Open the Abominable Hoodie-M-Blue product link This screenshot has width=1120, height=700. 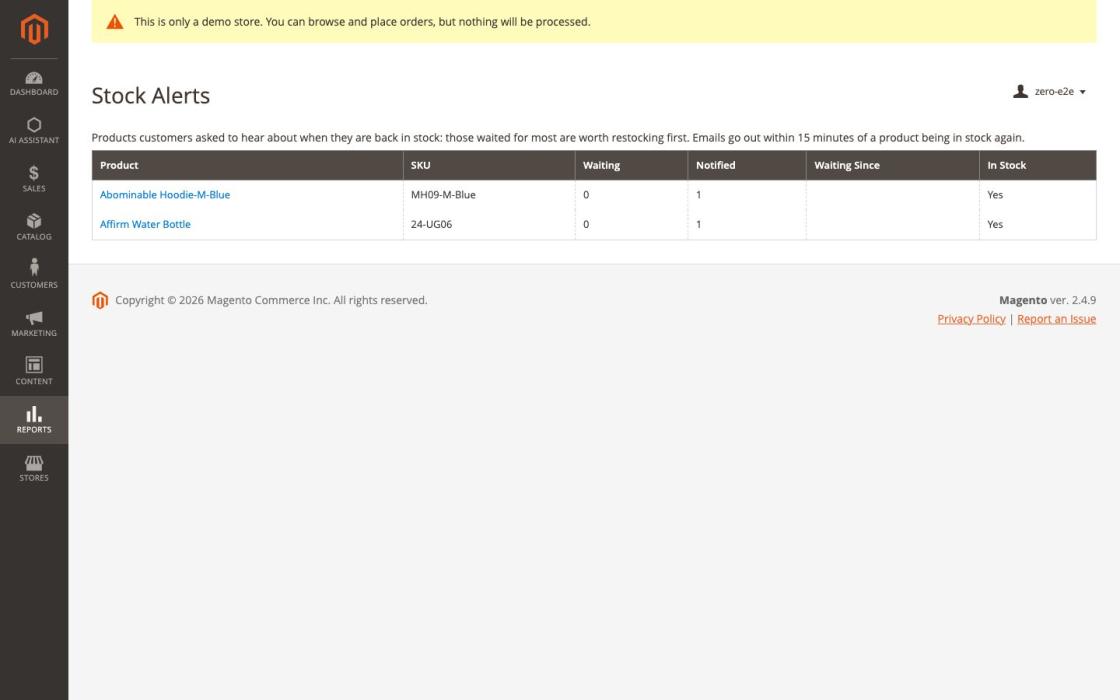[165, 194]
